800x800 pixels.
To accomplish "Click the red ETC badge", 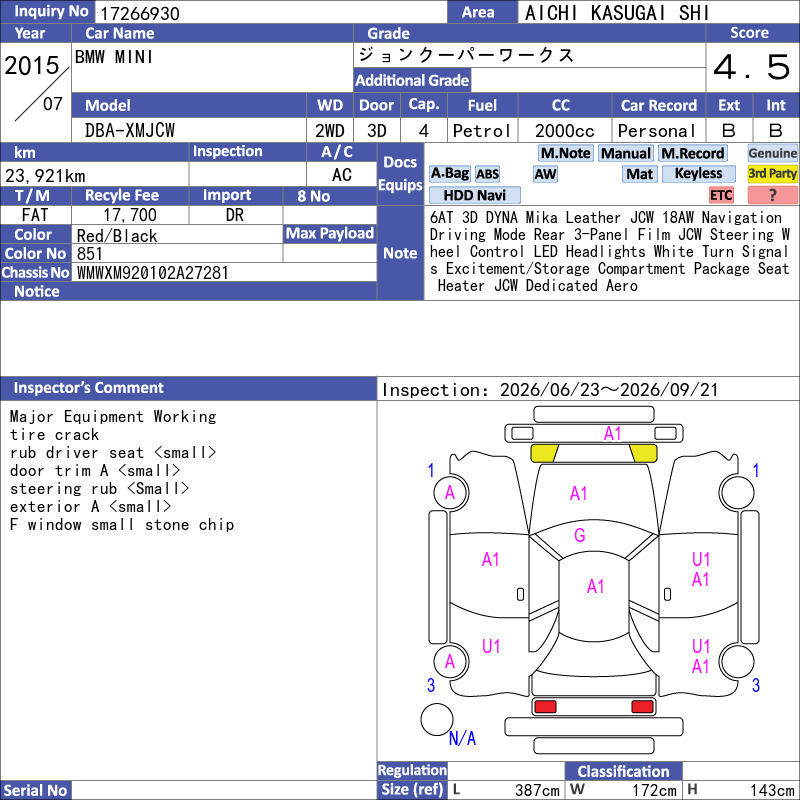I will click(x=721, y=195).
